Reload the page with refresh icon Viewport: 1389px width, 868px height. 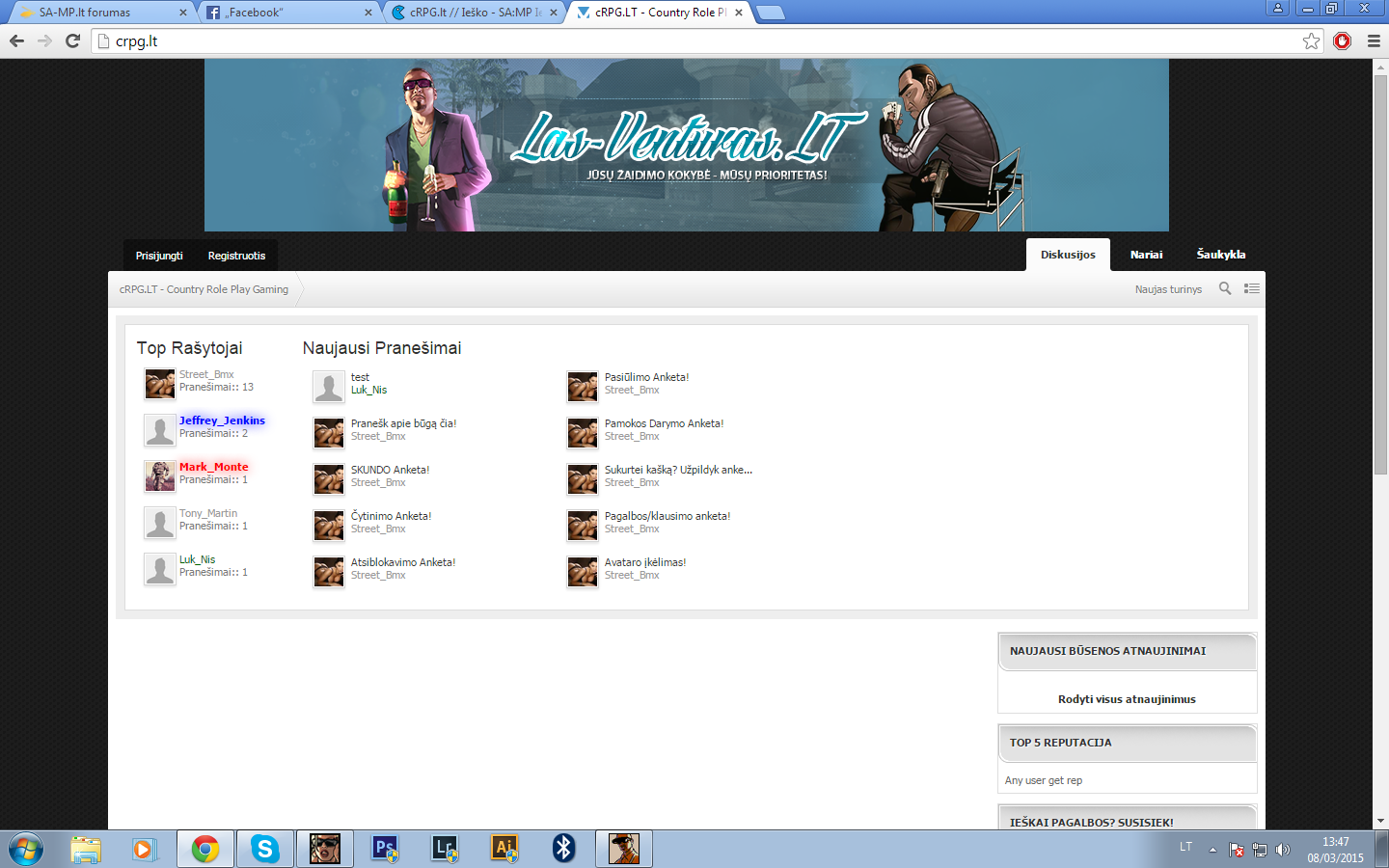click(72, 41)
